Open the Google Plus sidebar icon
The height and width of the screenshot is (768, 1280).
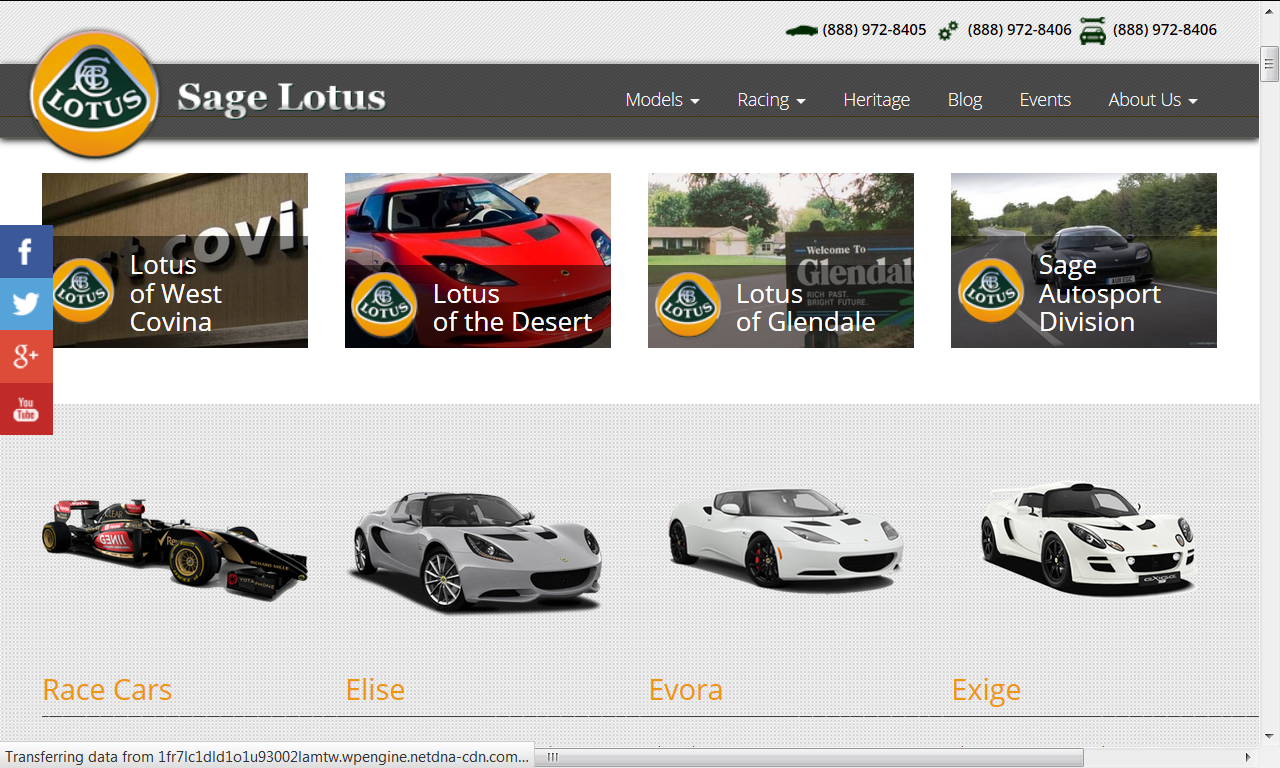26,356
